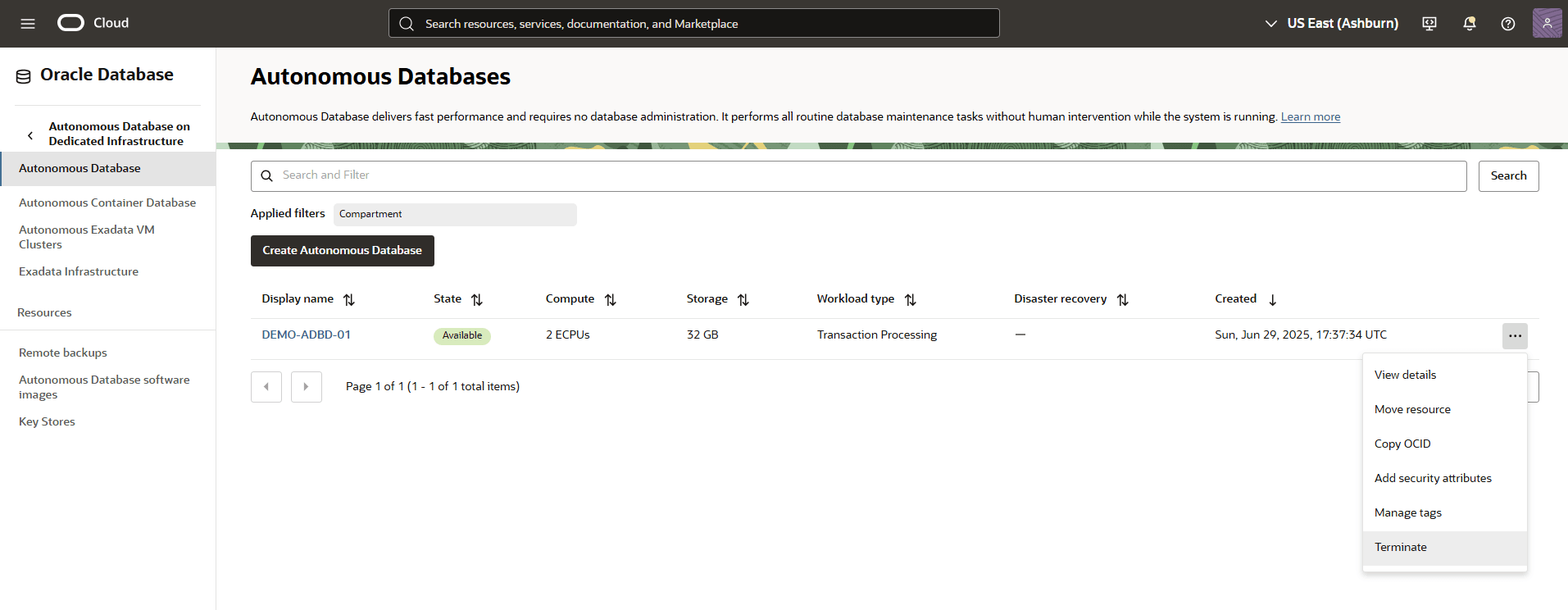Select Move resource in the actions menu

coord(1444,409)
